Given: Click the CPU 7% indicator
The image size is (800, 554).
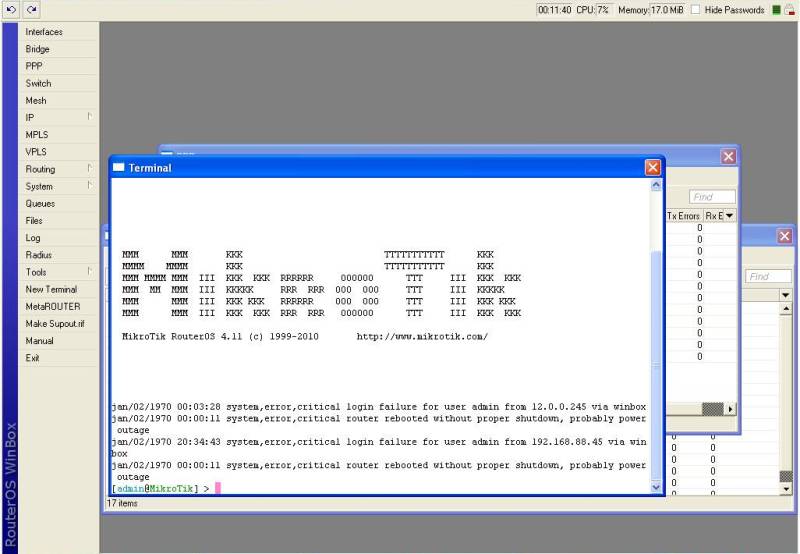Looking at the screenshot, I should coord(593,10).
